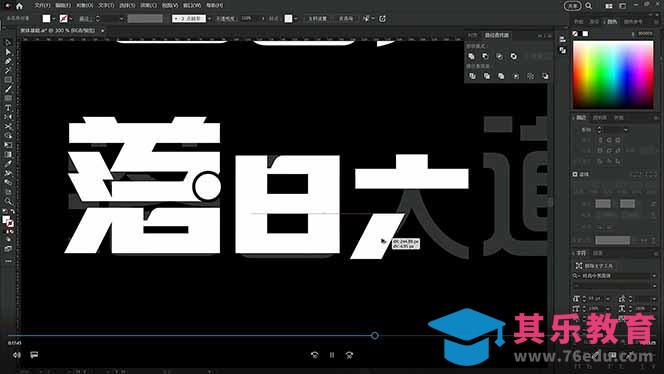This screenshot has height=374, width=664.
Task: Click Pathfinder Minus Front icon
Action: pyautogui.click(x=485, y=56)
